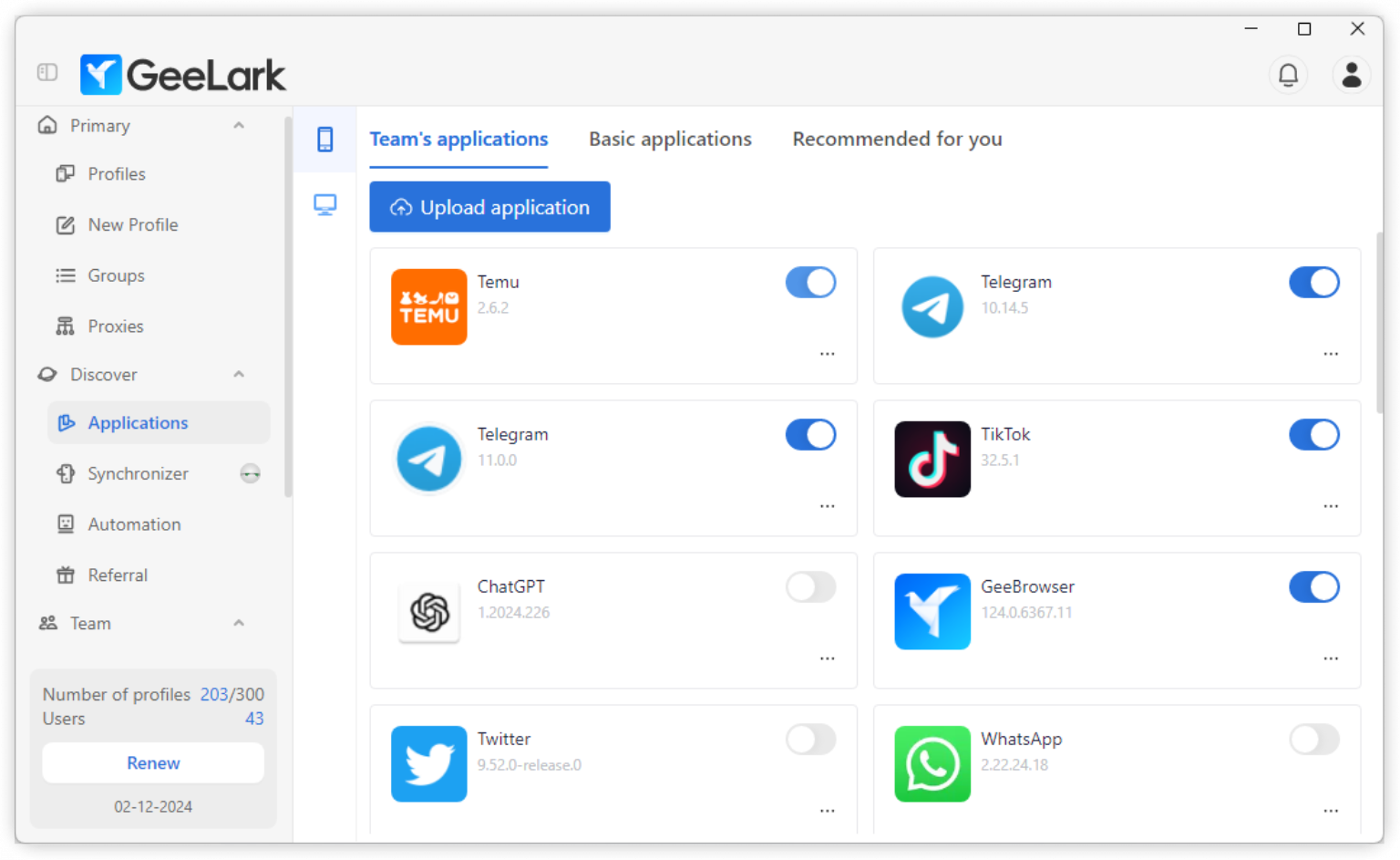Go to Automation
The image size is (1400, 860).
[159, 524]
